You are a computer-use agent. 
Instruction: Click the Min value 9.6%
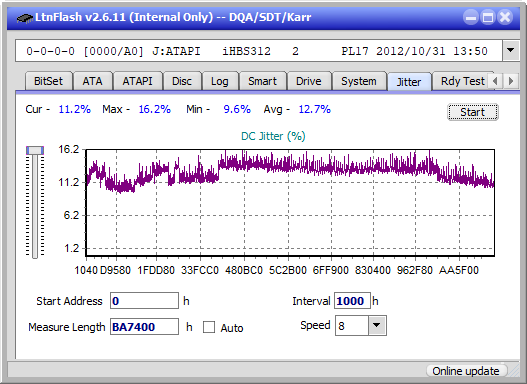point(237,109)
